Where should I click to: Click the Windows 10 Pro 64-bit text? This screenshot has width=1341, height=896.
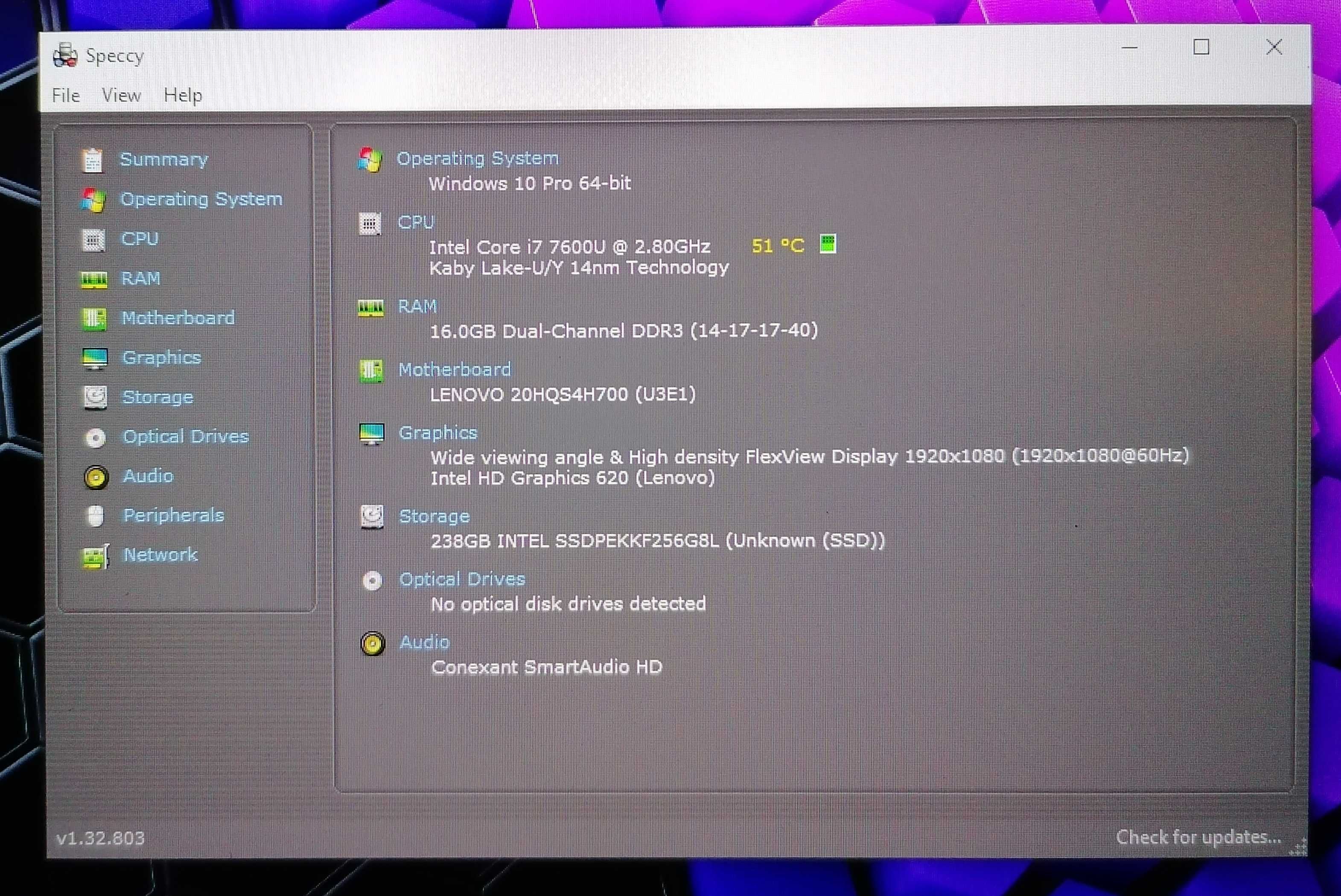530,184
